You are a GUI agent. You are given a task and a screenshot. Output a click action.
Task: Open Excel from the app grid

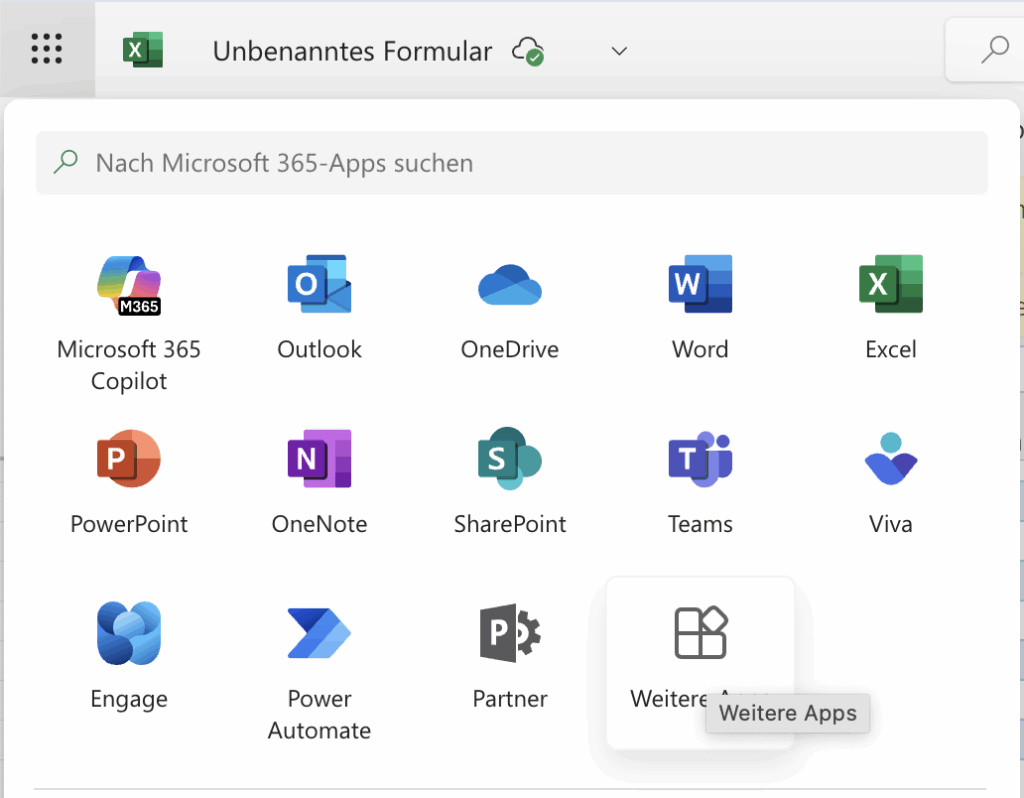tap(891, 308)
